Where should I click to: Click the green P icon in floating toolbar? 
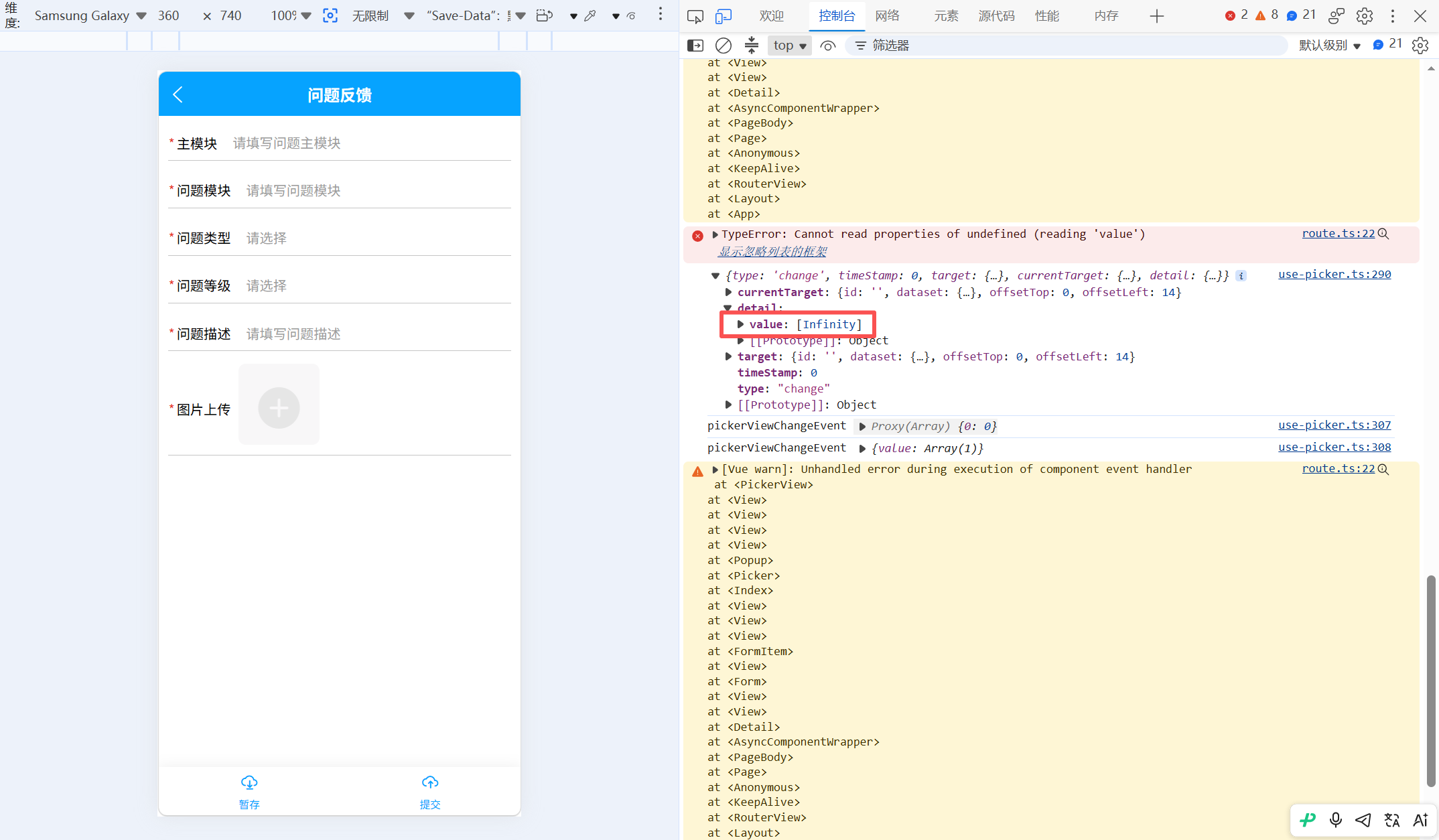1308,820
